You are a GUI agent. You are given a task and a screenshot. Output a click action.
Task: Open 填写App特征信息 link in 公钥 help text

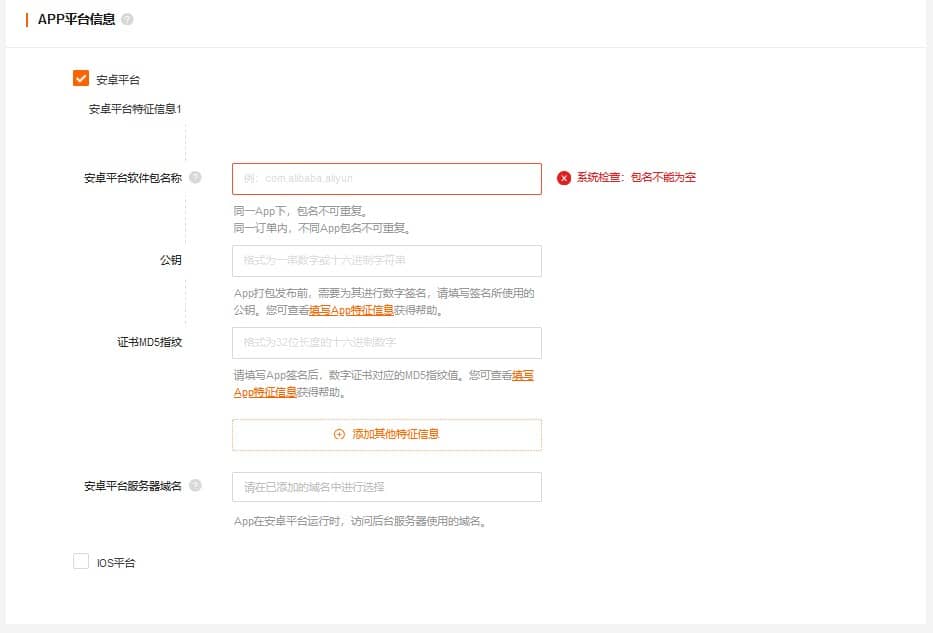tap(351, 310)
